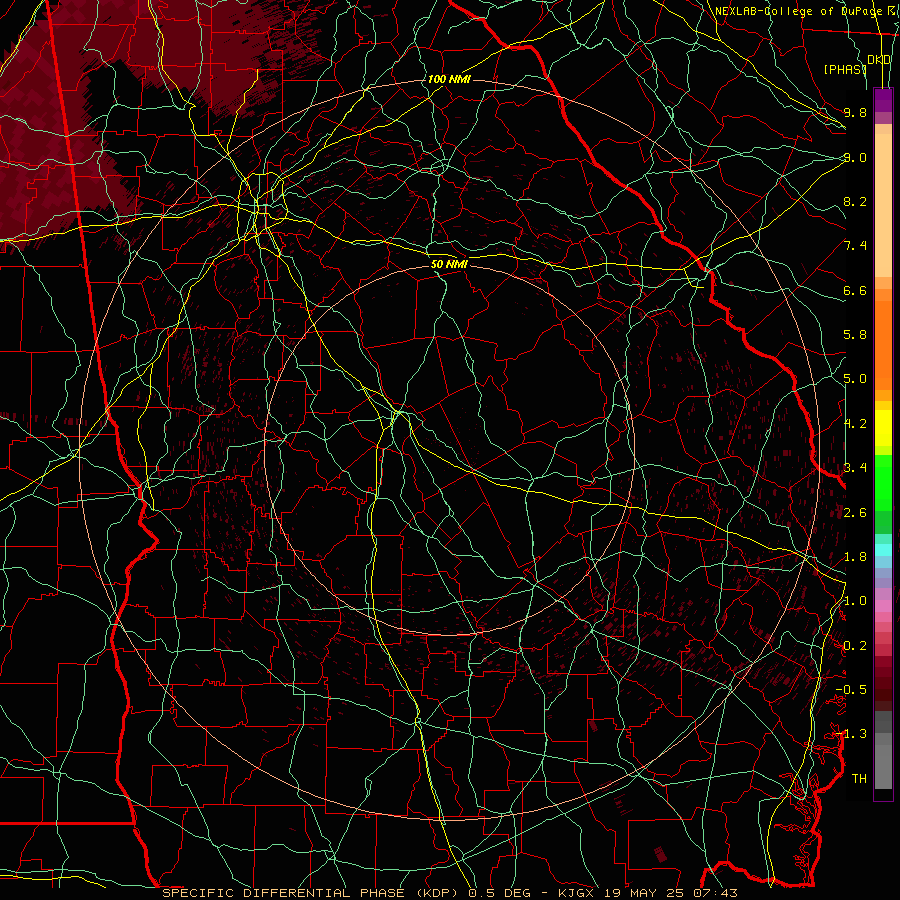This screenshot has width=900, height=900.
Task: Click the 4.2 scale label
Action: [x=855, y=424]
